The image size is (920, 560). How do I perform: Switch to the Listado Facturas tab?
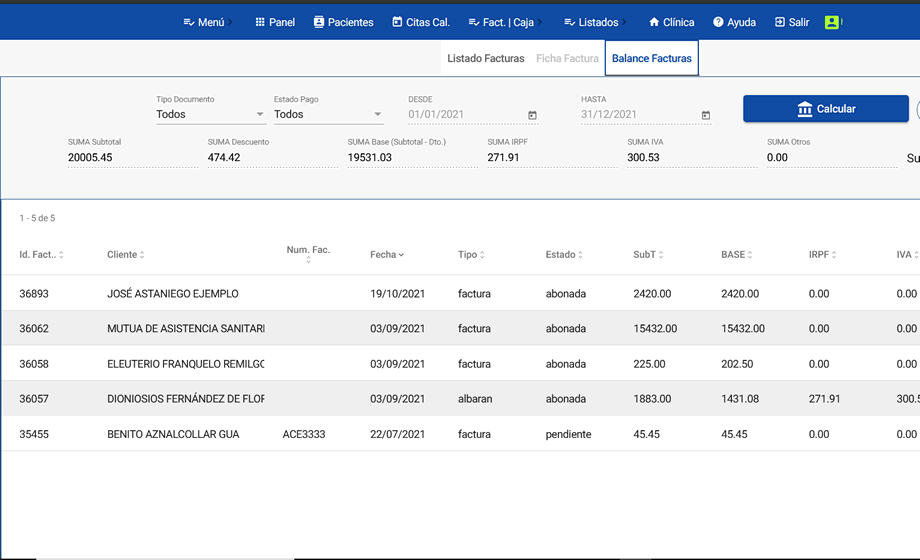click(485, 58)
